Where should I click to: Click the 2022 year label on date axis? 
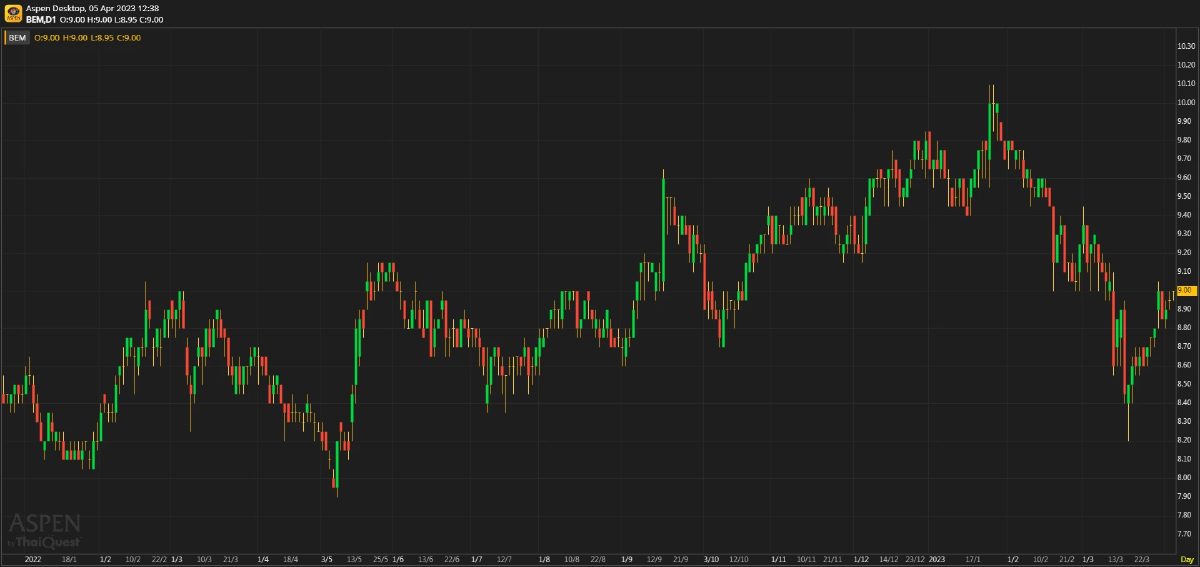coord(33,559)
